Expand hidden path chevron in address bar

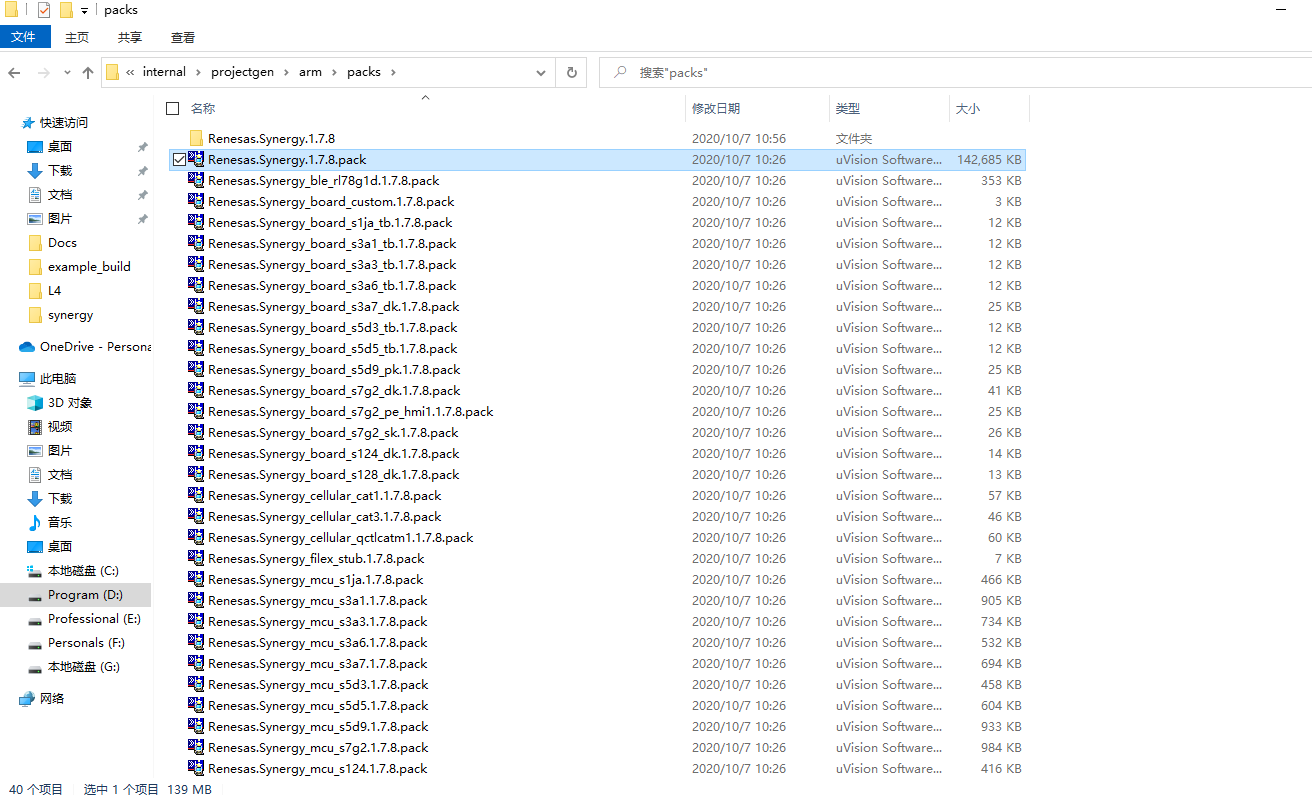click(x=130, y=72)
